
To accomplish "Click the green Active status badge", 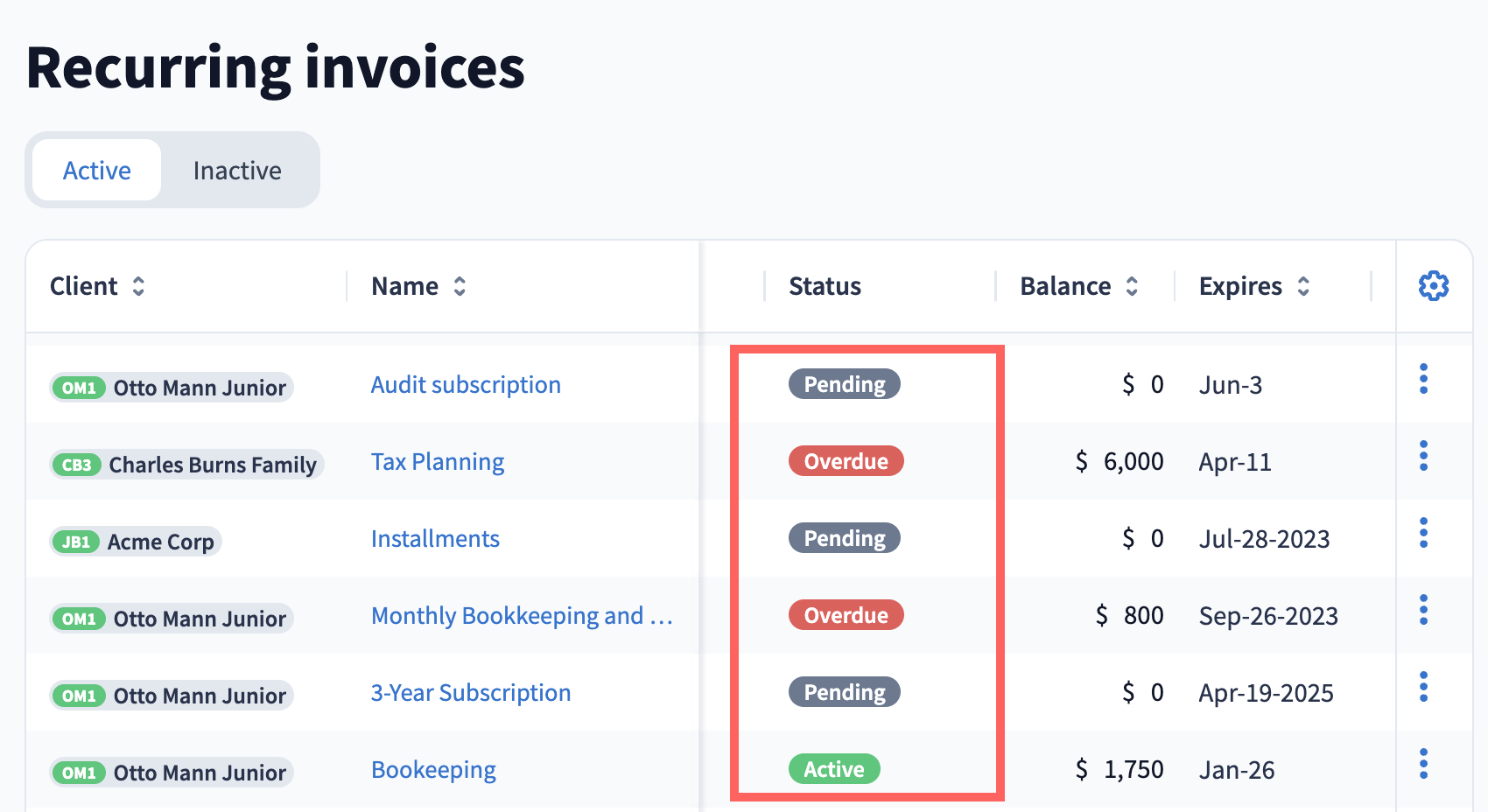I will [x=834, y=769].
